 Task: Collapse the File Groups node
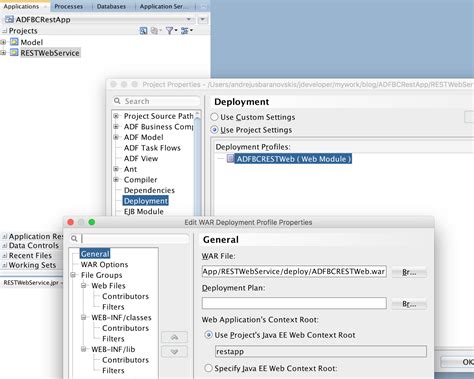click(73, 275)
